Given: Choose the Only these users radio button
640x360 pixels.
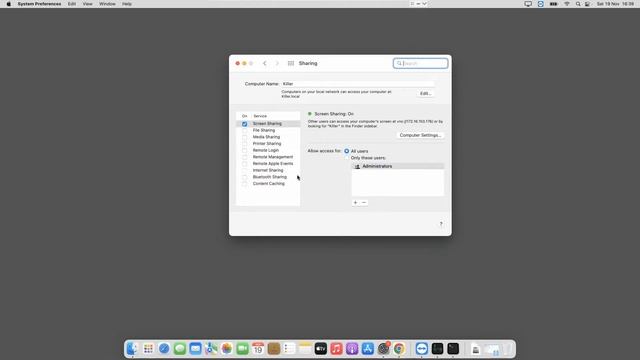Looking at the screenshot, I should pos(347,158).
